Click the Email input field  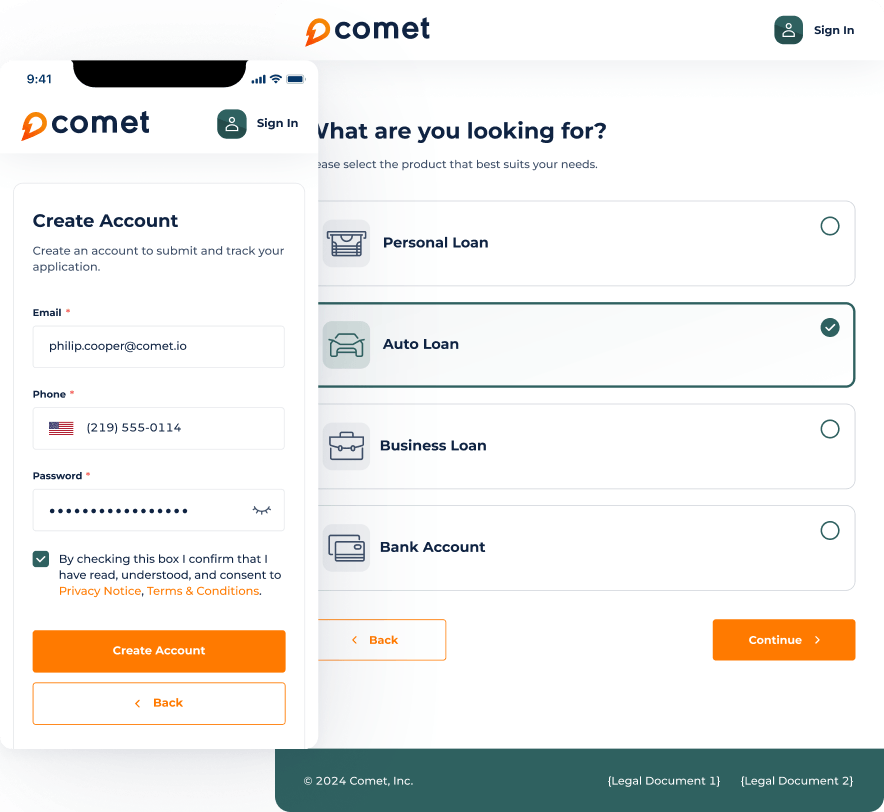pos(158,346)
